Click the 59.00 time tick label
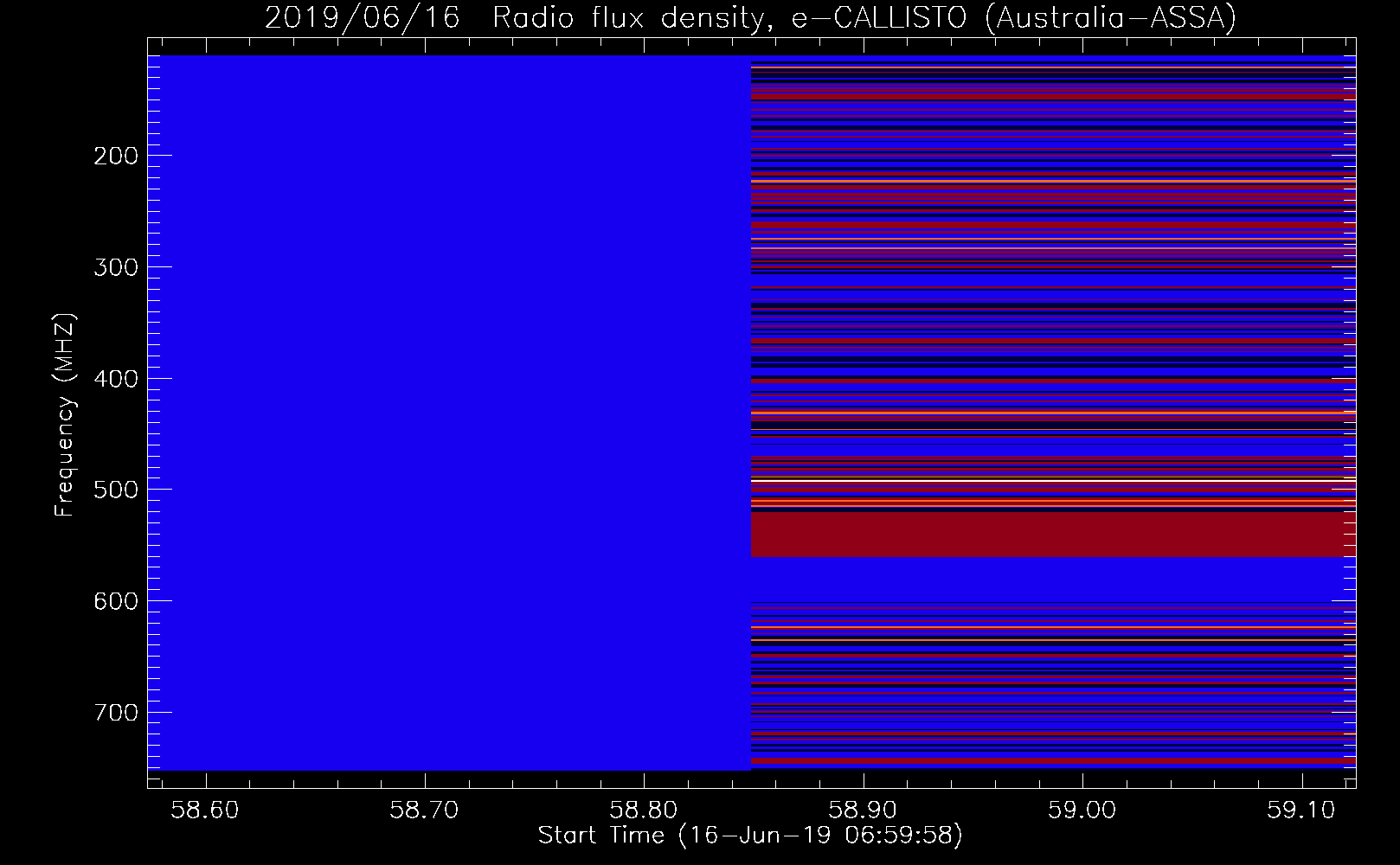The image size is (1400, 865). point(1082,810)
